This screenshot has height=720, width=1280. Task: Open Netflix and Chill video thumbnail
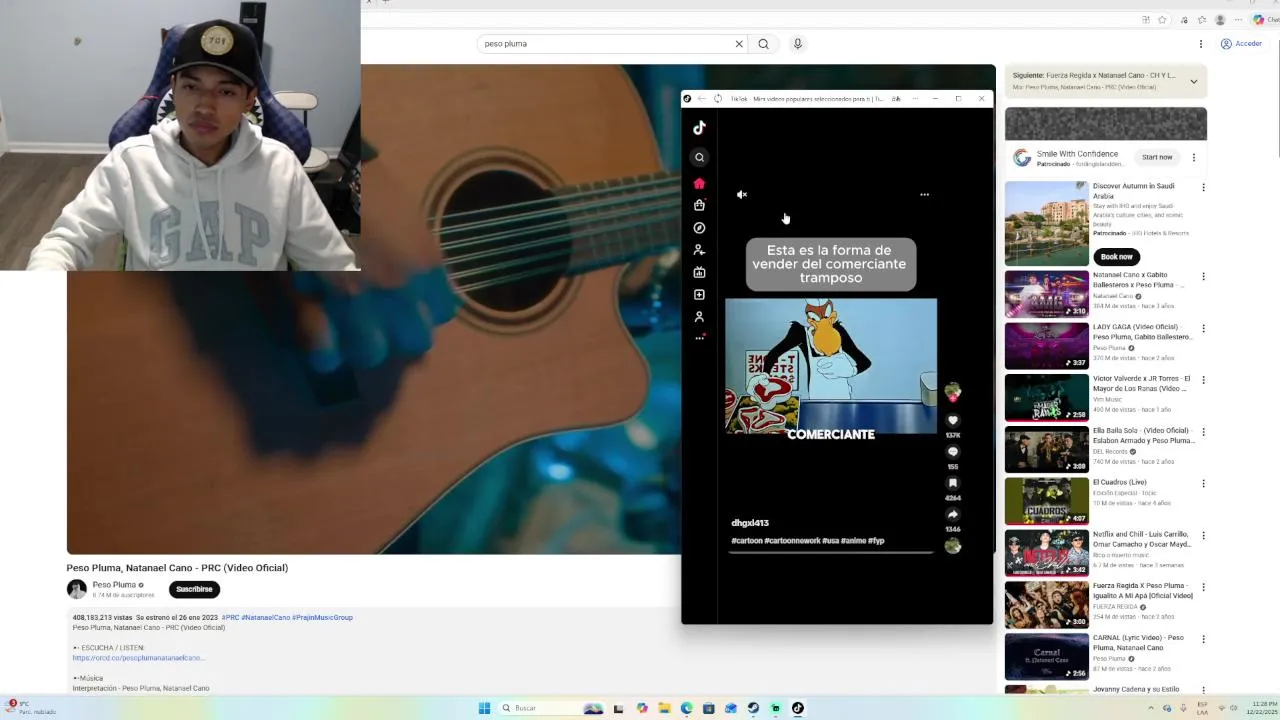coord(1046,553)
